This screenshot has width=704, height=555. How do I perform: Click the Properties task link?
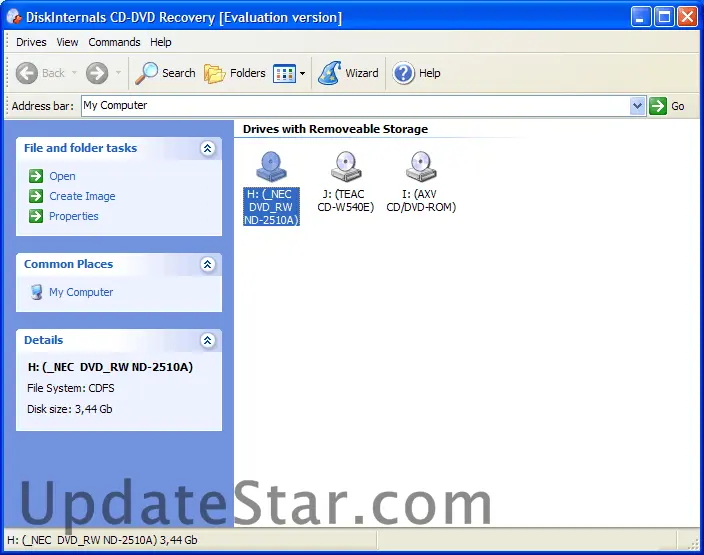point(74,216)
